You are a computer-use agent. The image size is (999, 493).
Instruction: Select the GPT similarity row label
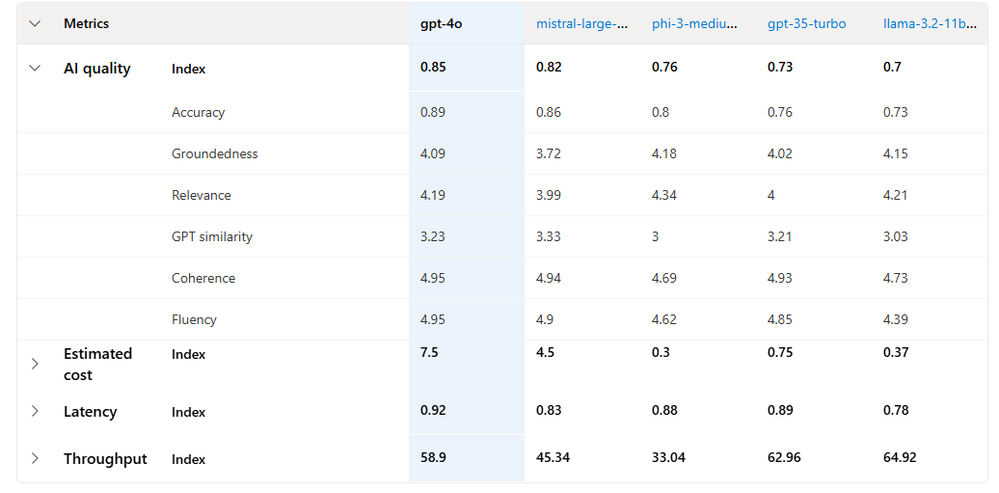[x=212, y=236]
